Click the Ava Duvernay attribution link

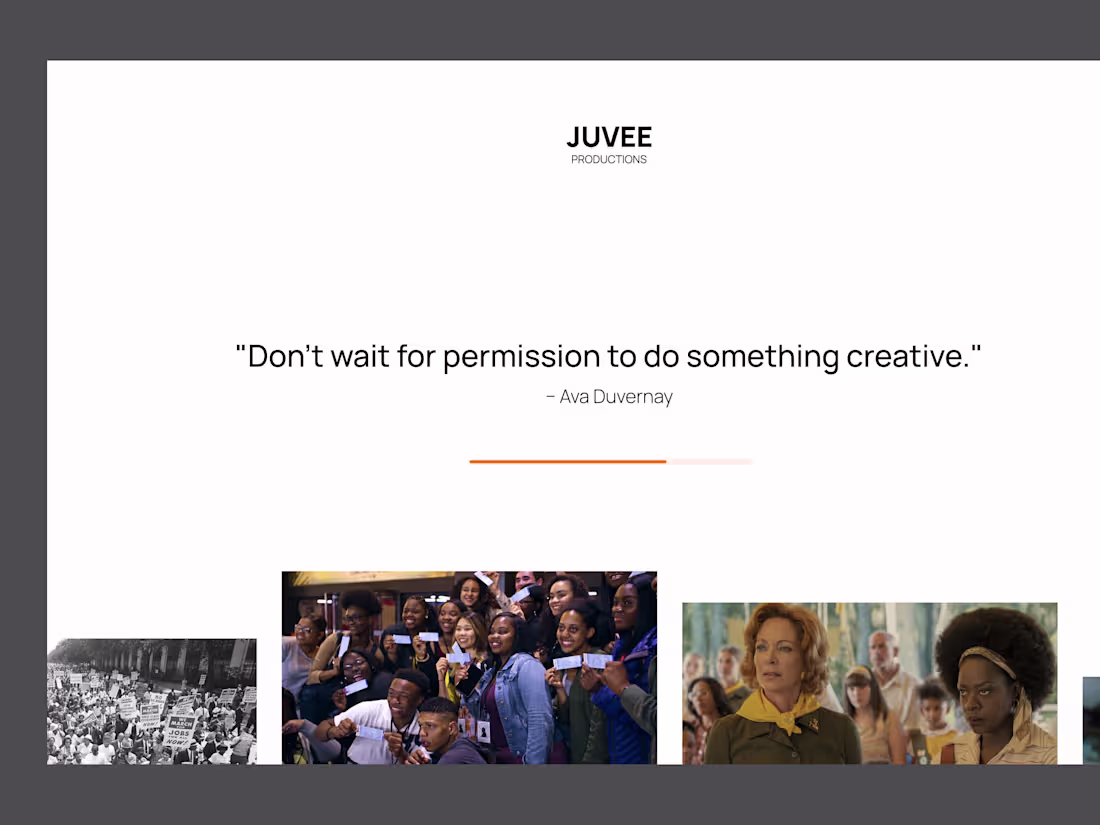click(x=609, y=397)
